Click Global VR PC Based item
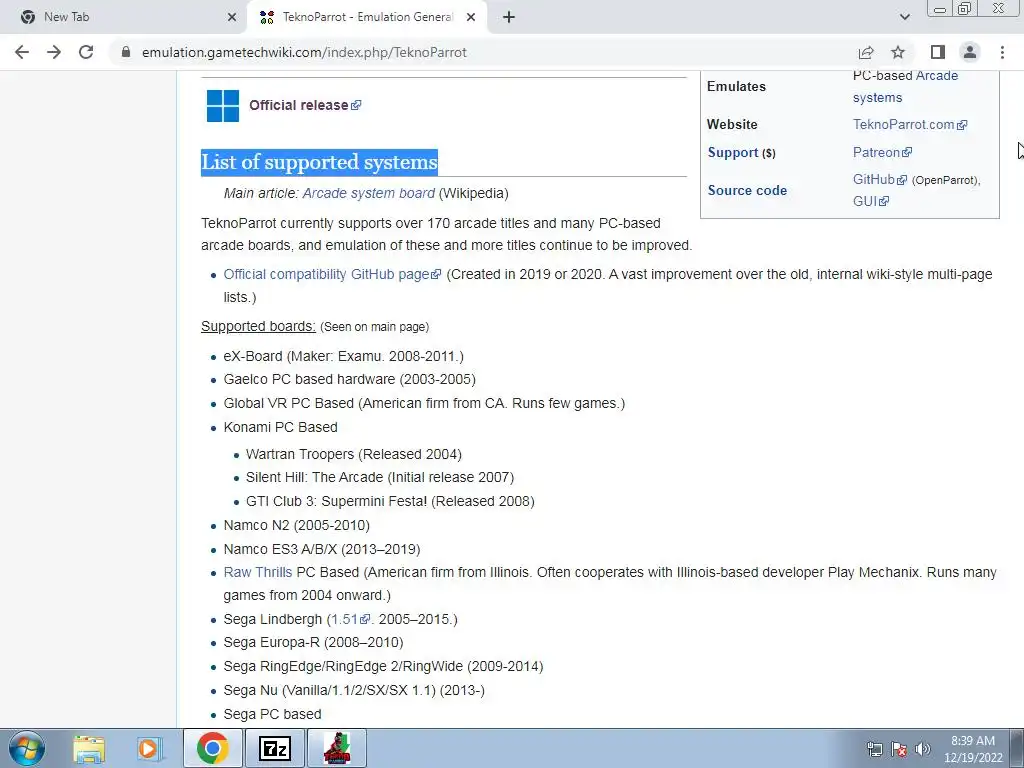The height and width of the screenshot is (768, 1024). [424, 403]
